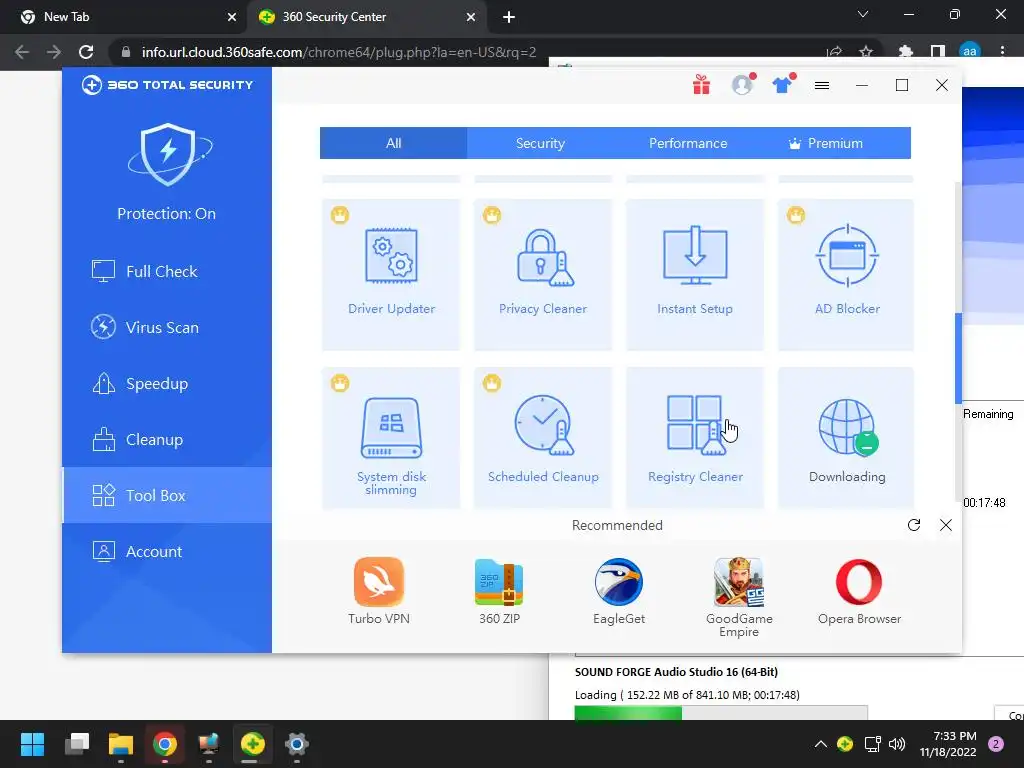Open the blue shirt skin icon
This screenshot has height=768, width=1024.
782,85
